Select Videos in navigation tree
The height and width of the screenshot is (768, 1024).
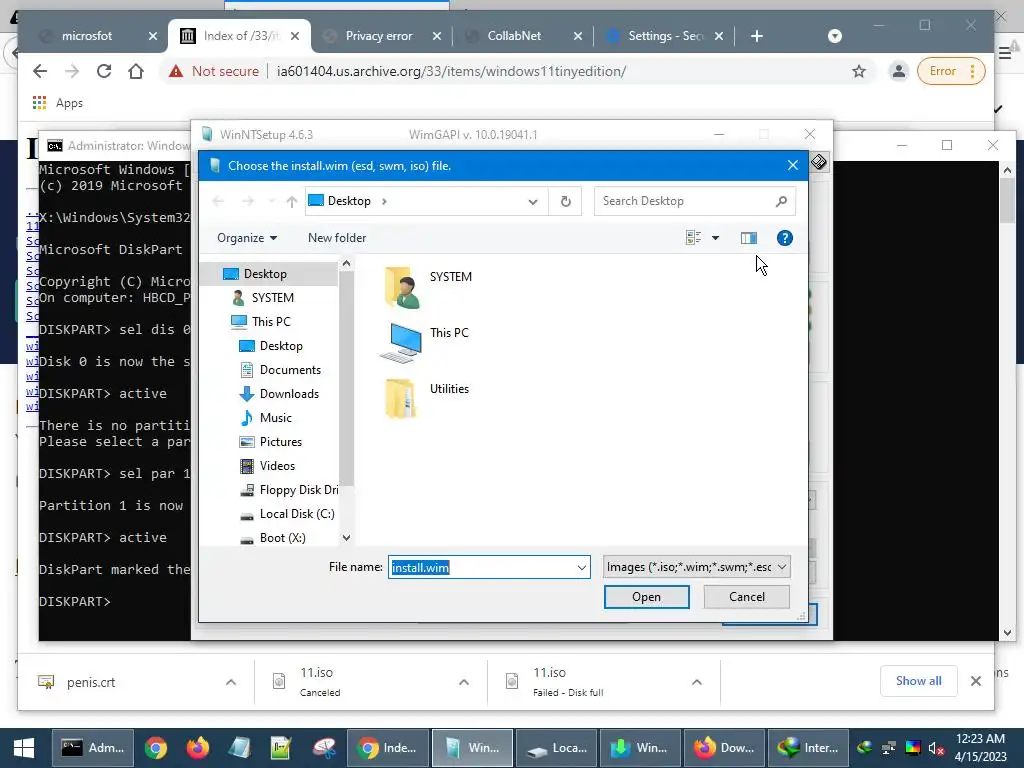[276, 466]
